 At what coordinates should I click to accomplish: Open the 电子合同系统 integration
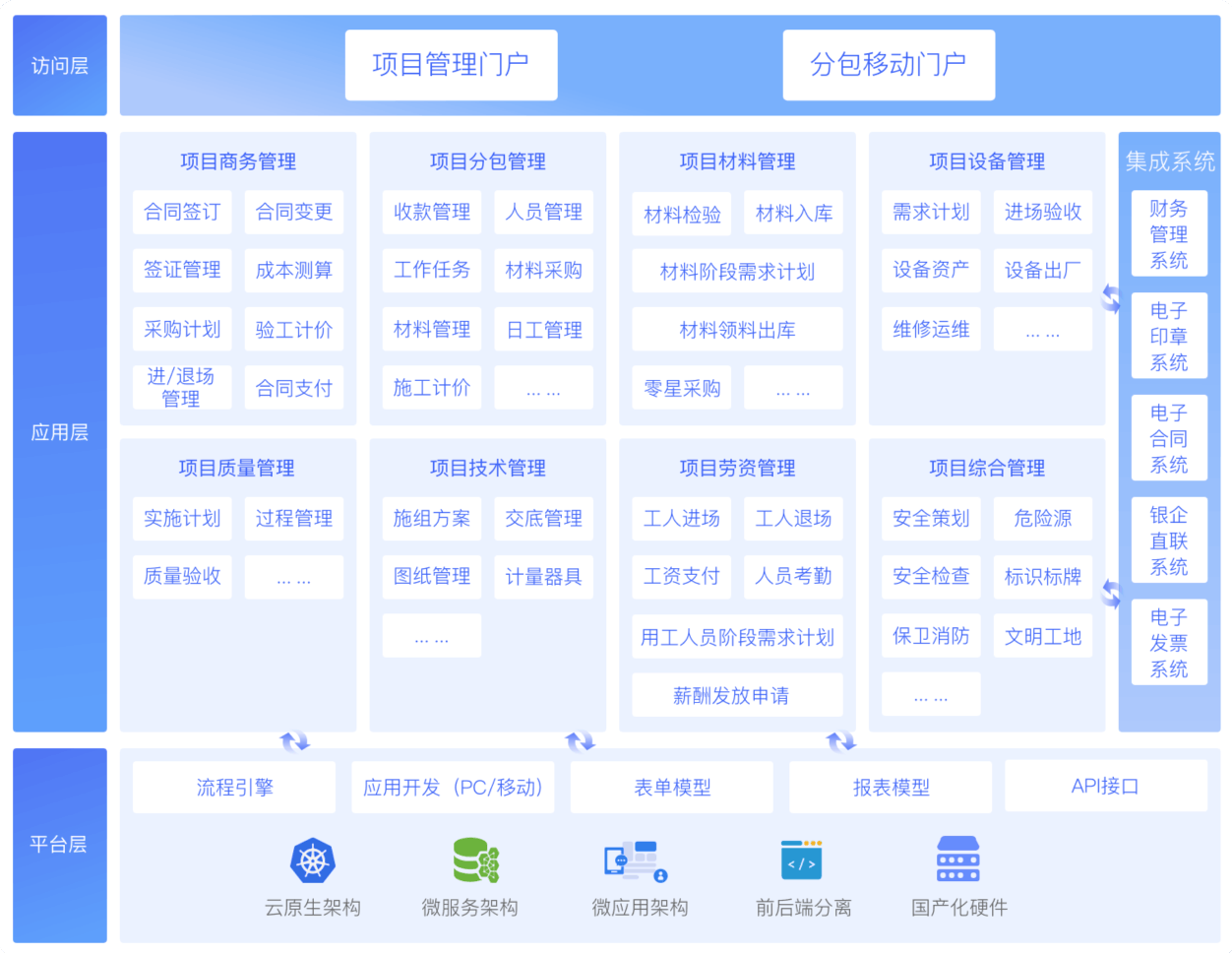(1169, 439)
